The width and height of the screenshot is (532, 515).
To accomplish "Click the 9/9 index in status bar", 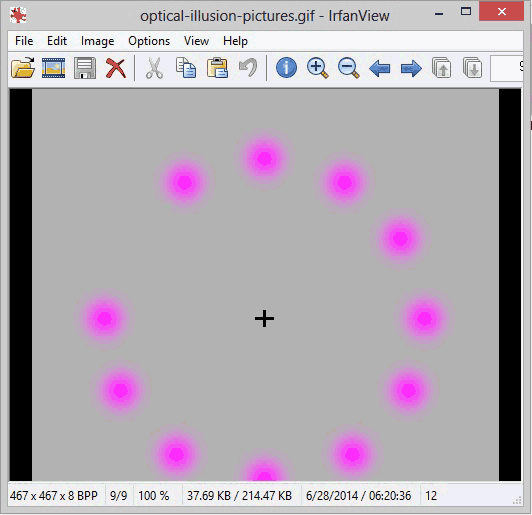I will pos(118,496).
